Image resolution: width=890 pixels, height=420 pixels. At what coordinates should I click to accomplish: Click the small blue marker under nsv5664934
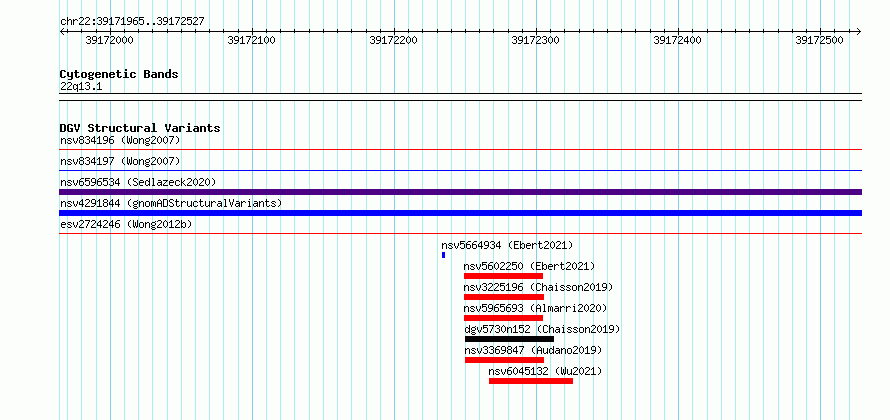tap(443, 255)
